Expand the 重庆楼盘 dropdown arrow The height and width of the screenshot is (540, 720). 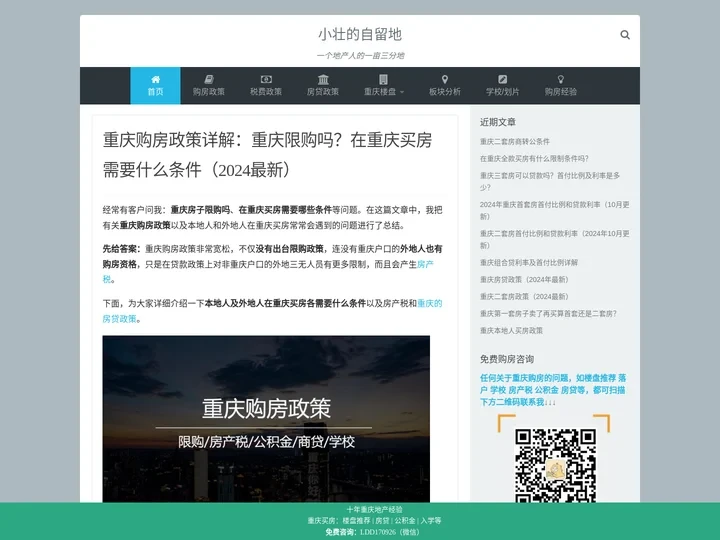402,92
